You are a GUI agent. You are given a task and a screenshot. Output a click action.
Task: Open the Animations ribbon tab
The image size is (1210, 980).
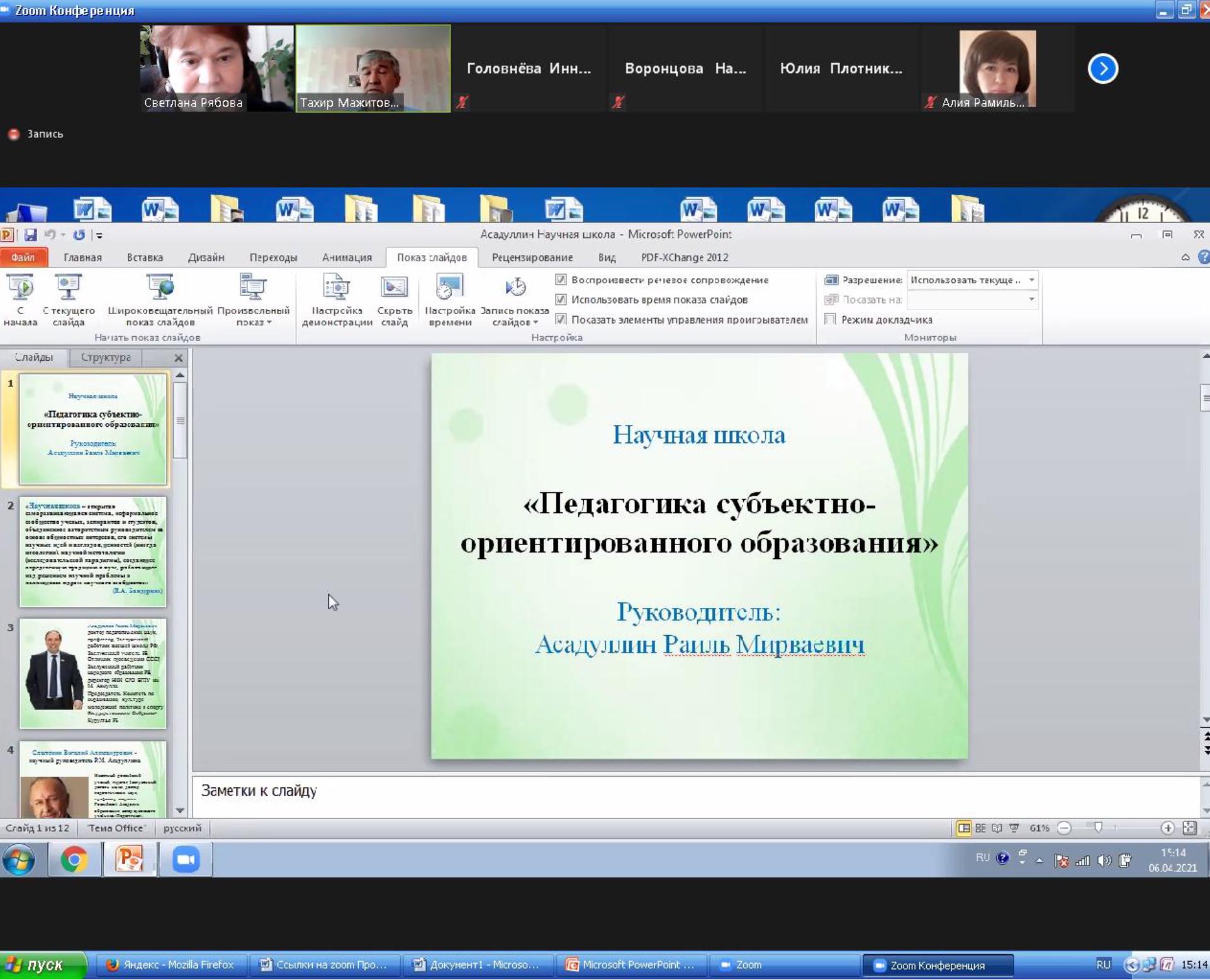point(347,257)
